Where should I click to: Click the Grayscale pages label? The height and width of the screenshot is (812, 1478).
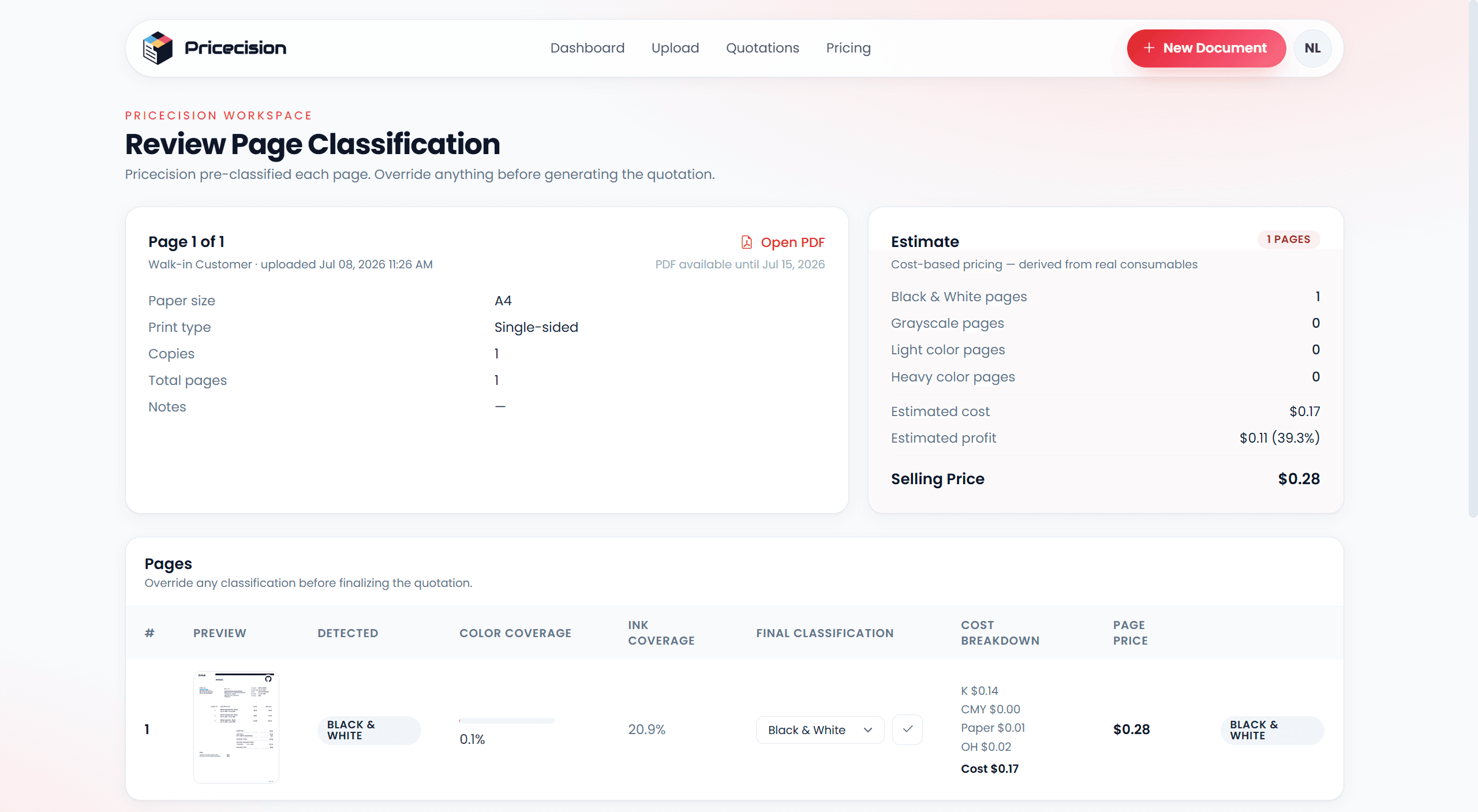(x=947, y=323)
